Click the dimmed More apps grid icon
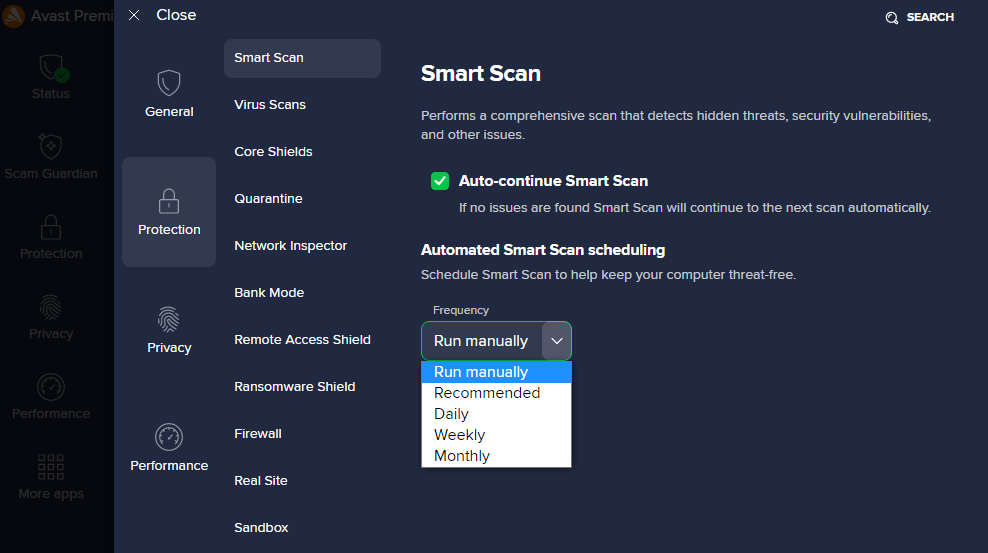 (51, 466)
